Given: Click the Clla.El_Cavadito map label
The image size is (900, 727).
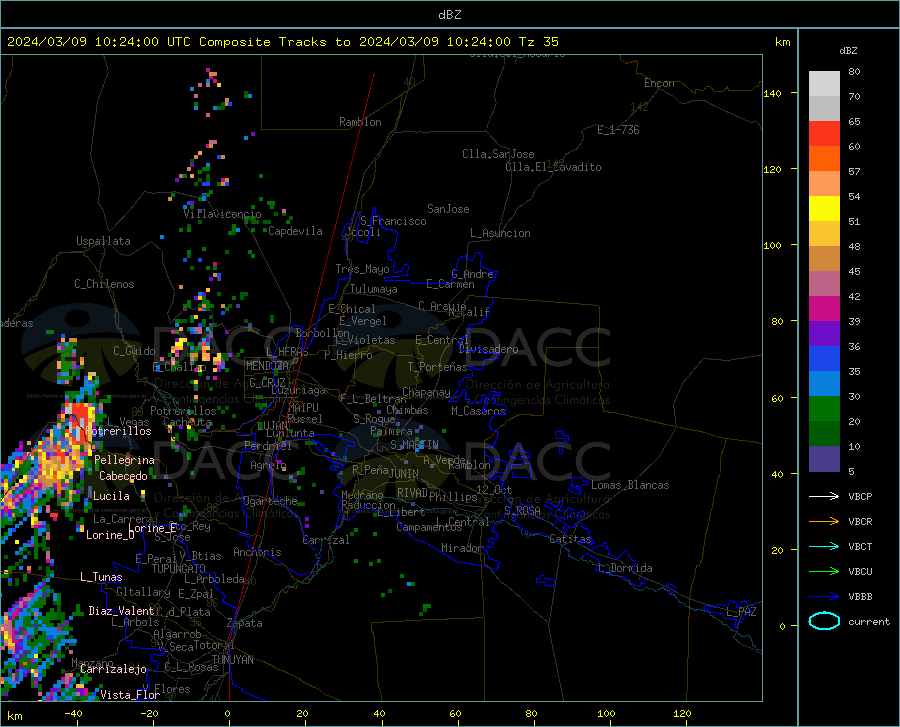Looking at the screenshot, I should [553, 167].
